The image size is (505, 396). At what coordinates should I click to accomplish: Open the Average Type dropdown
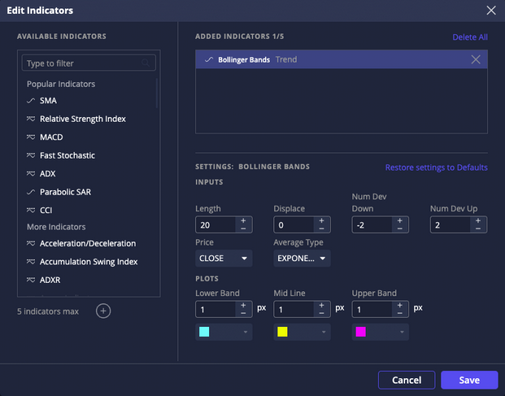(302, 258)
